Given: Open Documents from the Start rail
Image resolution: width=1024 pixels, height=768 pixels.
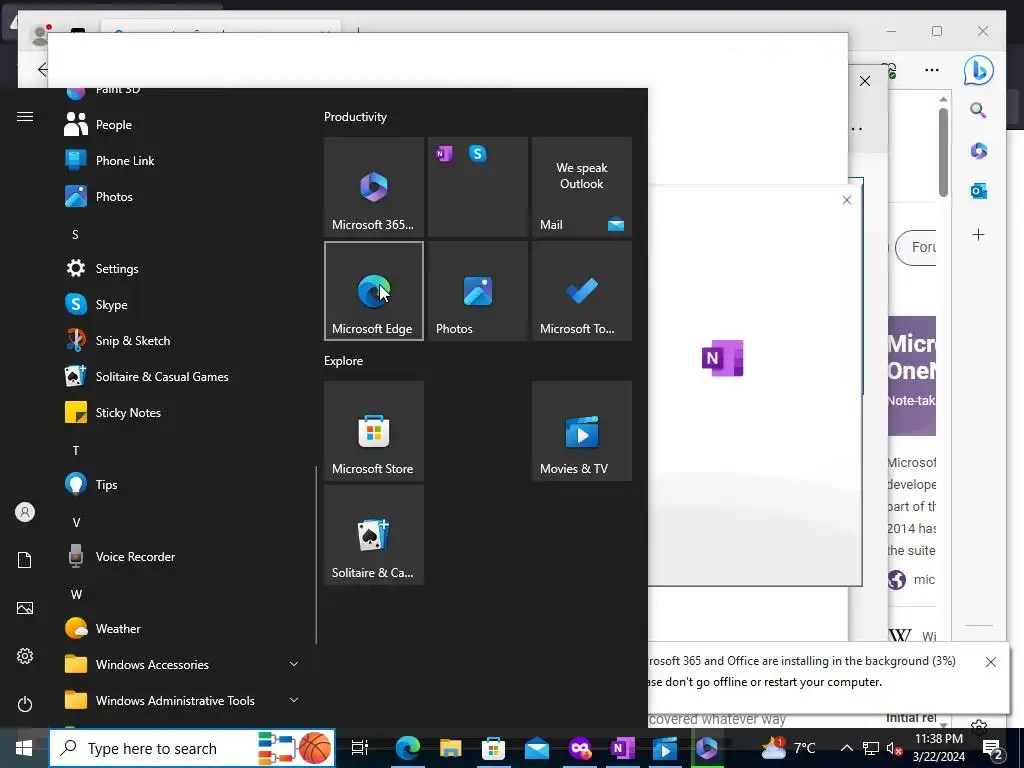Looking at the screenshot, I should pos(25,560).
